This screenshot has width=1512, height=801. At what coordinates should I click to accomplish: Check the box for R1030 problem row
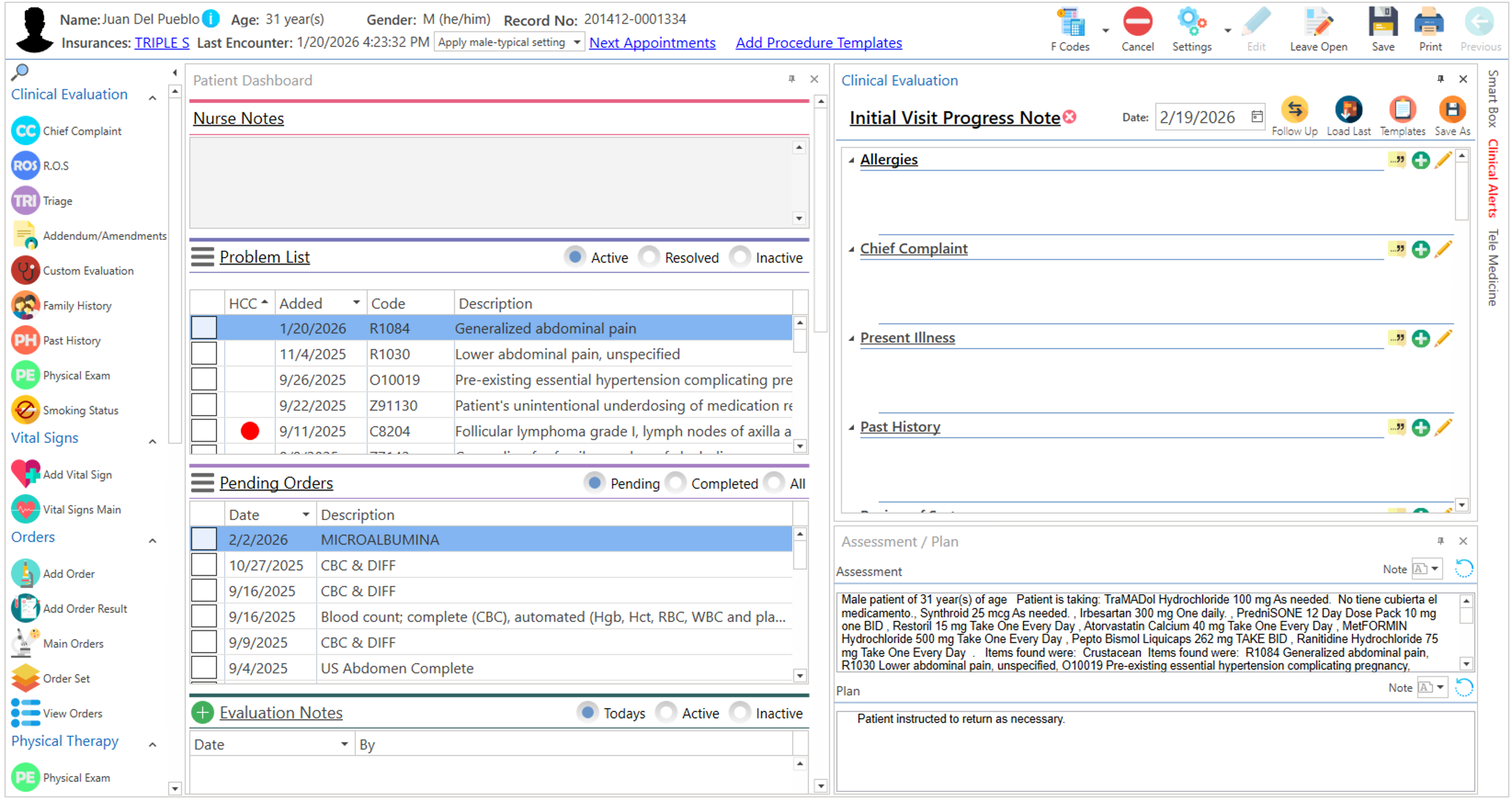point(204,354)
